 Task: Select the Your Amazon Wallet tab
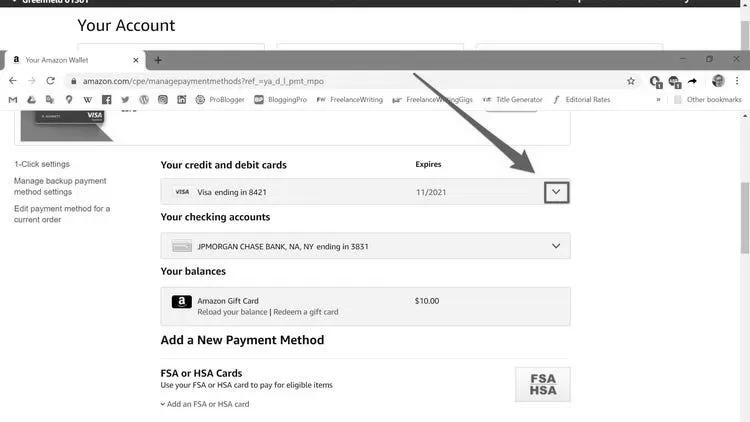click(x=74, y=60)
